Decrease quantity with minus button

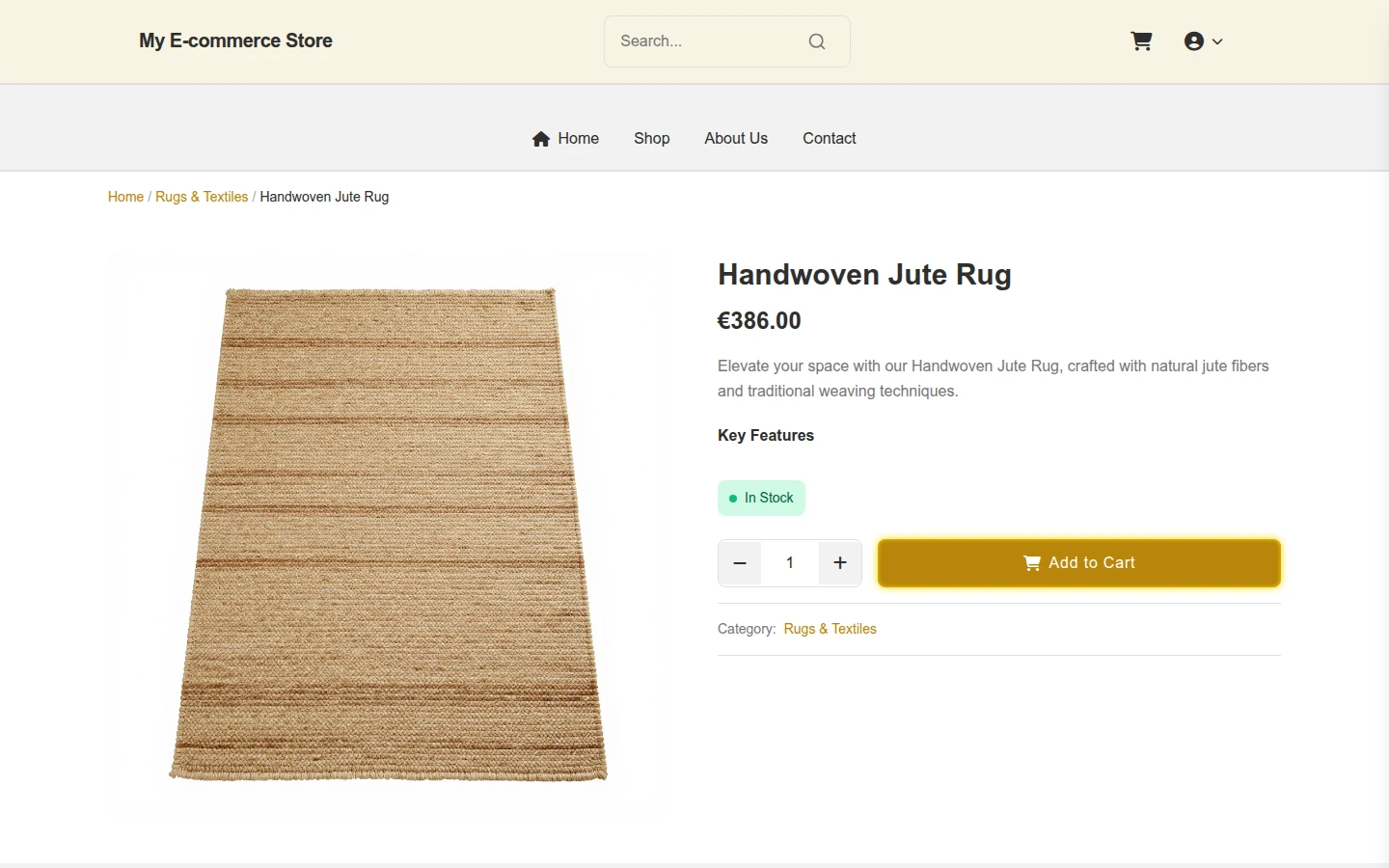pyautogui.click(x=740, y=563)
